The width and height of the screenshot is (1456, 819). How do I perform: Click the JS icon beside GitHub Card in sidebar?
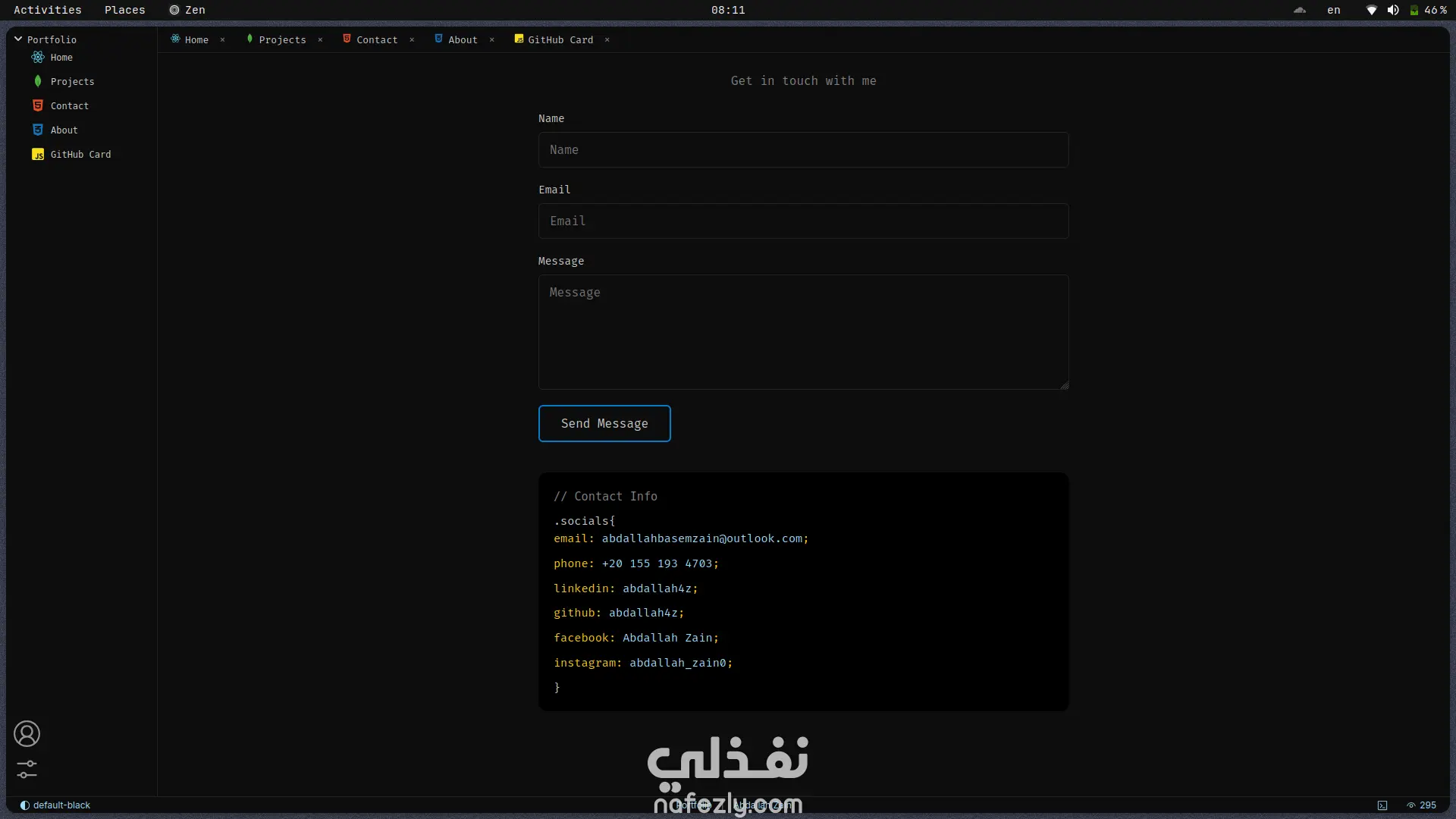pyautogui.click(x=38, y=155)
